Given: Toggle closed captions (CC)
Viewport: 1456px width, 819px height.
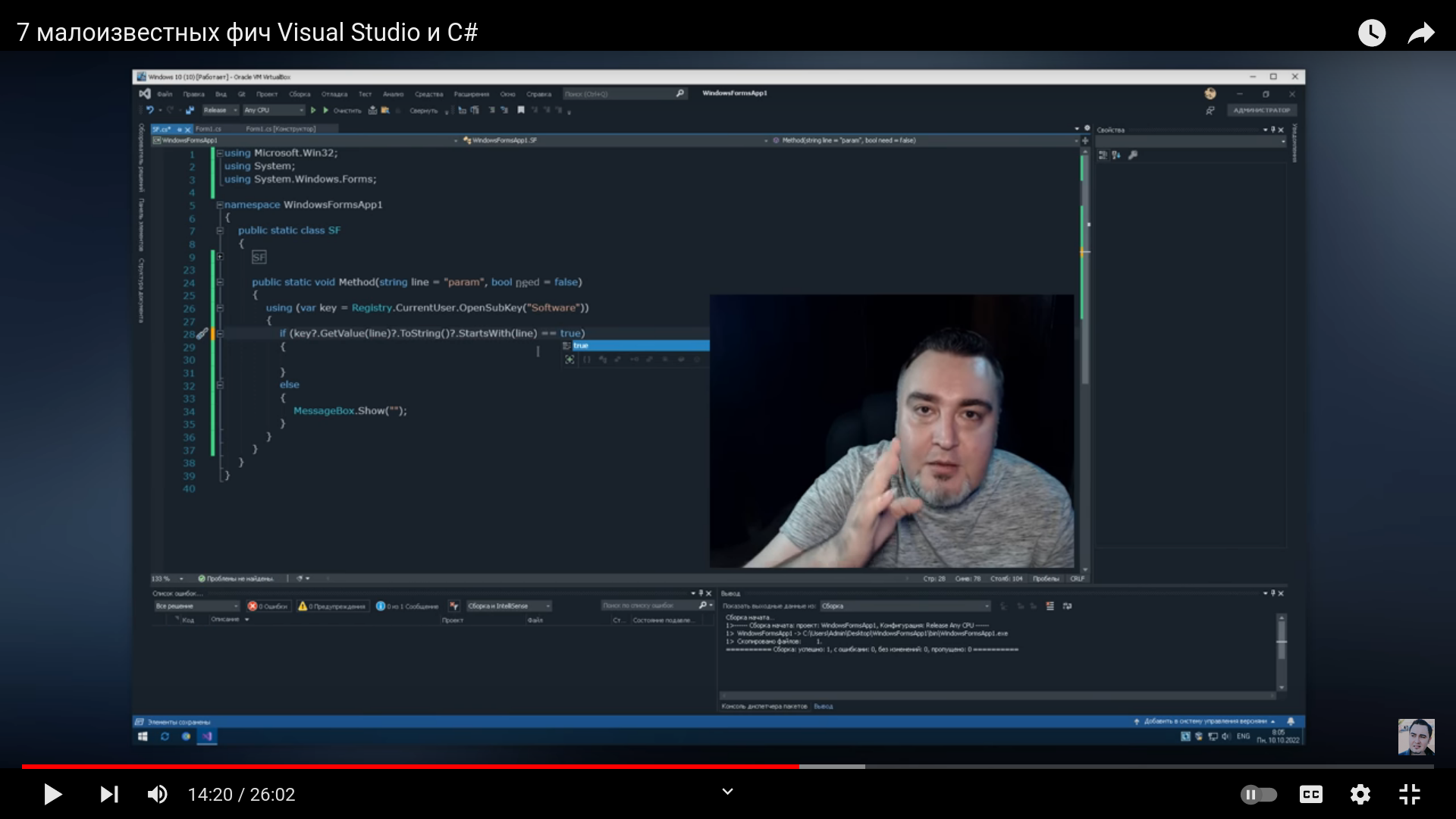Looking at the screenshot, I should [1310, 794].
